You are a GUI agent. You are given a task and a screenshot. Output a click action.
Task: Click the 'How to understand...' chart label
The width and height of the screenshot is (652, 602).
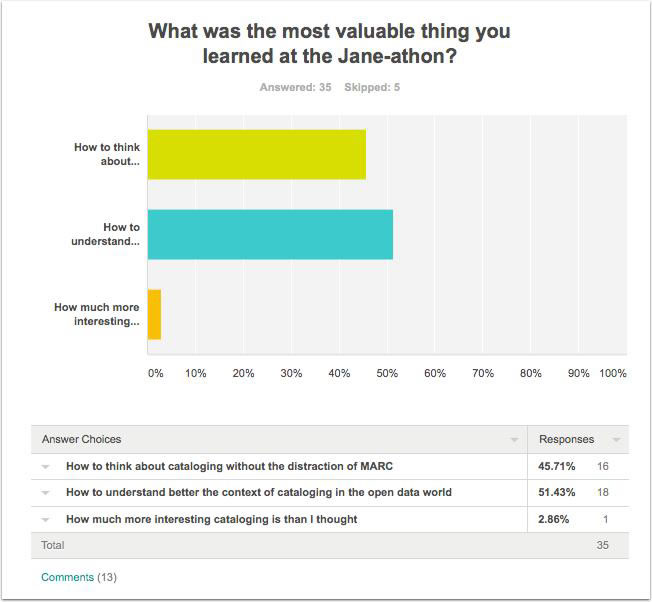pyautogui.click(x=105, y=234)
